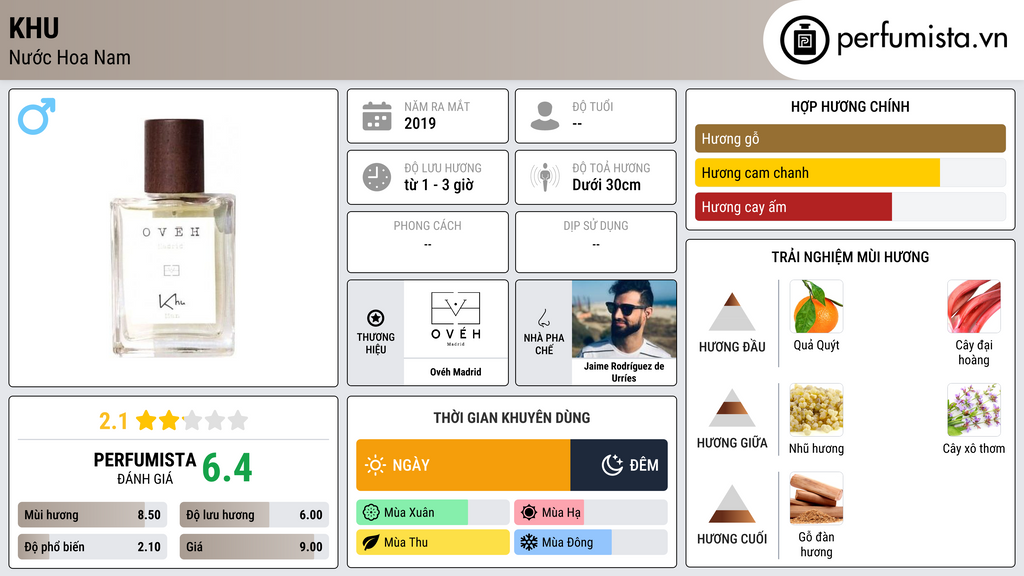The width and height of the screenshot is (1024, 576).
Task: Click the longevity value từ 1 - 3 giờ
Action: click(439, 185)
